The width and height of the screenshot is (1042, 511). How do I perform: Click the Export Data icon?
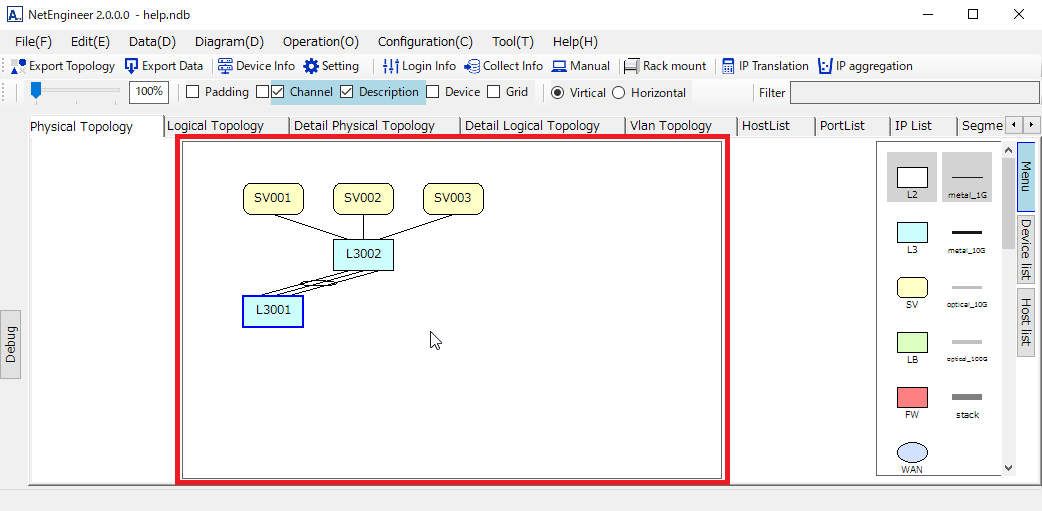(132, 66)
